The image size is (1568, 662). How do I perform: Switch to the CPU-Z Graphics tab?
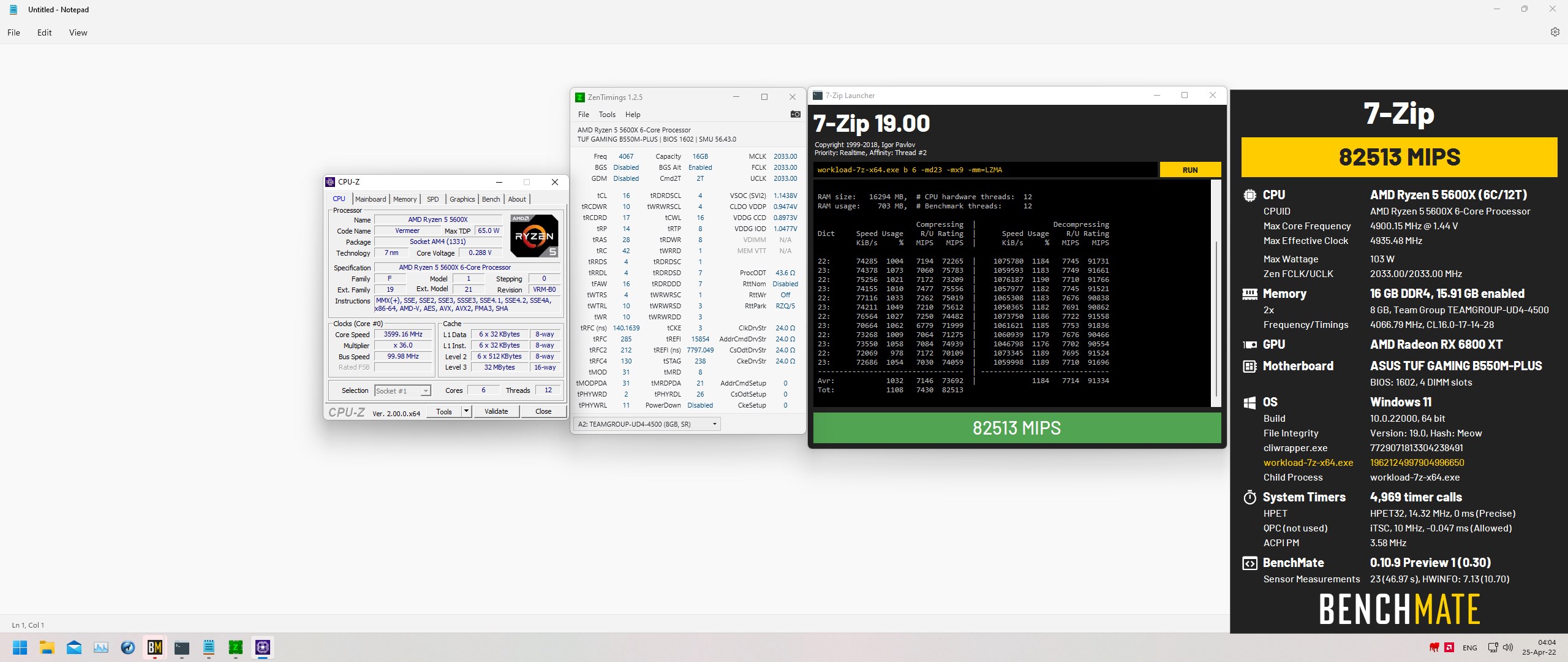pos(462,199)
